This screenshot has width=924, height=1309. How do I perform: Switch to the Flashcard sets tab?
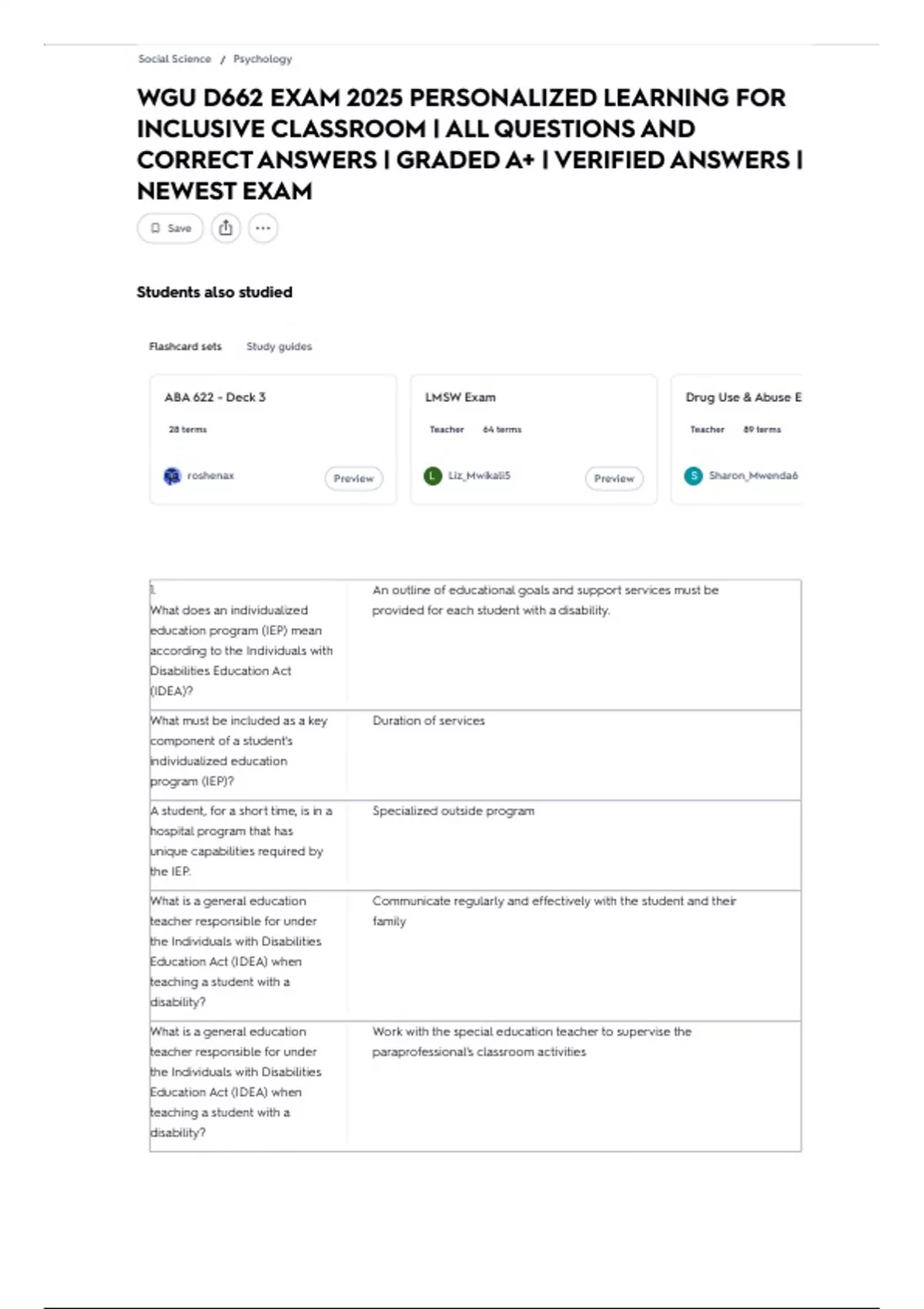pos(185,346)
